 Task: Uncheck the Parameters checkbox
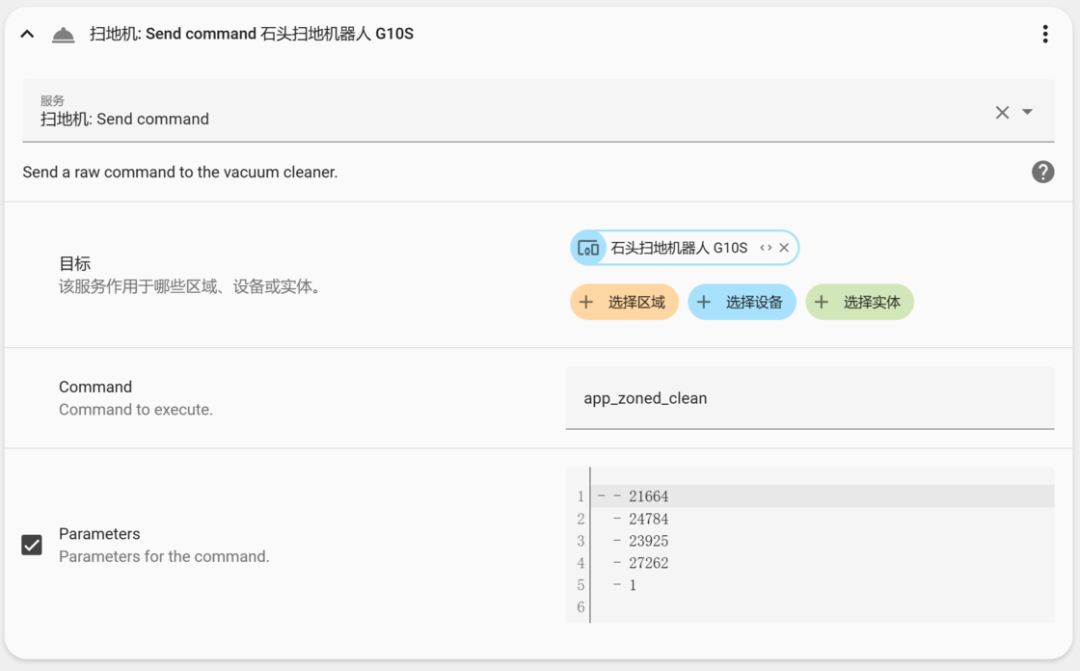[x=32, y=545]
